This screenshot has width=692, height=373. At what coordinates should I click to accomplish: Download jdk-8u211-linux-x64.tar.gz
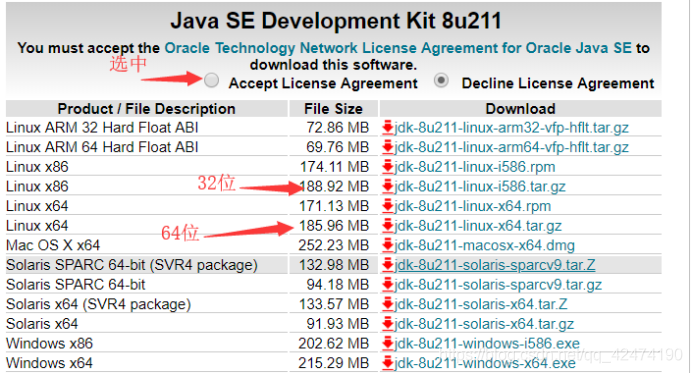478,226
